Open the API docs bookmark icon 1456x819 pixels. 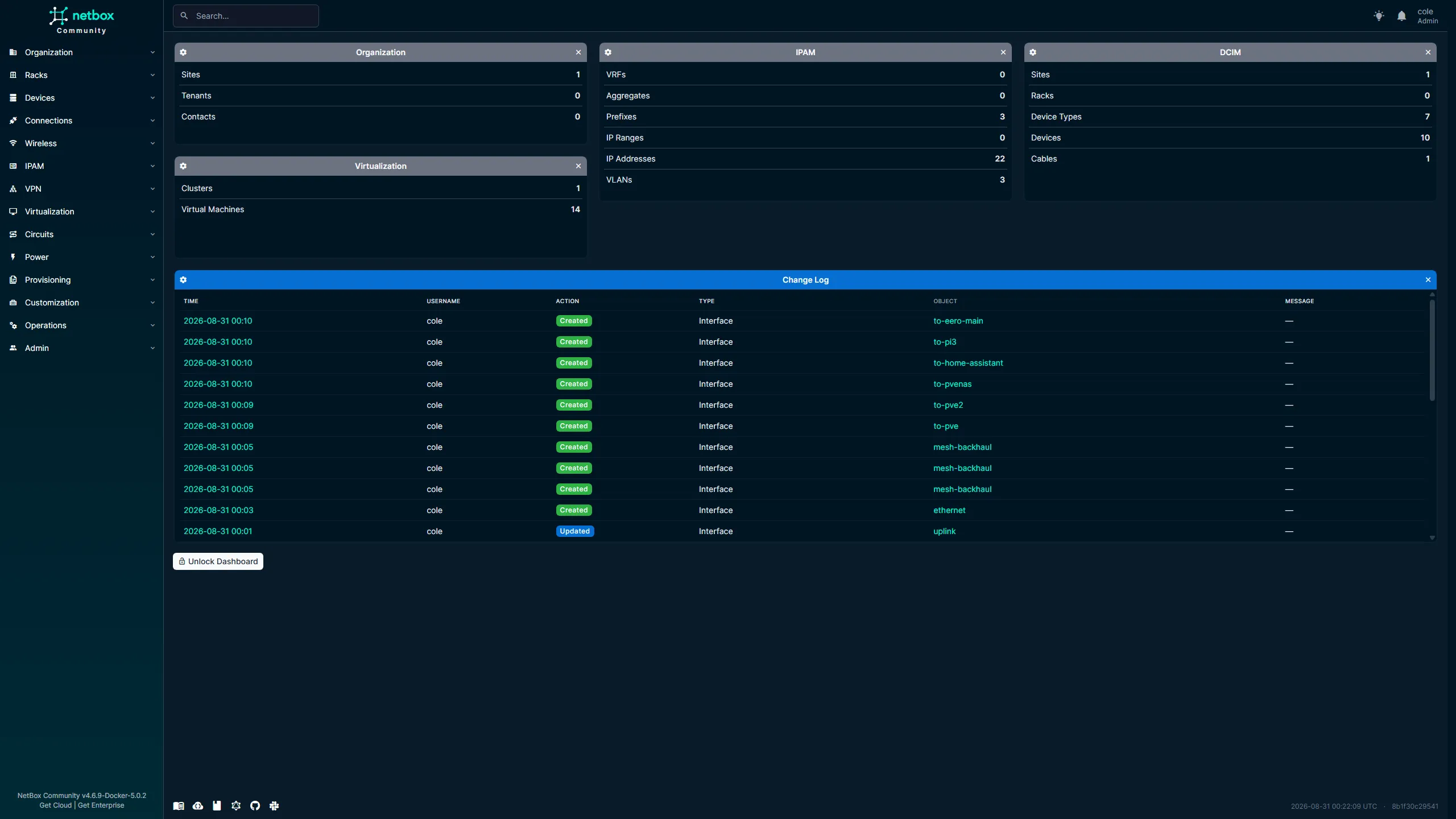tap(217, 805)
